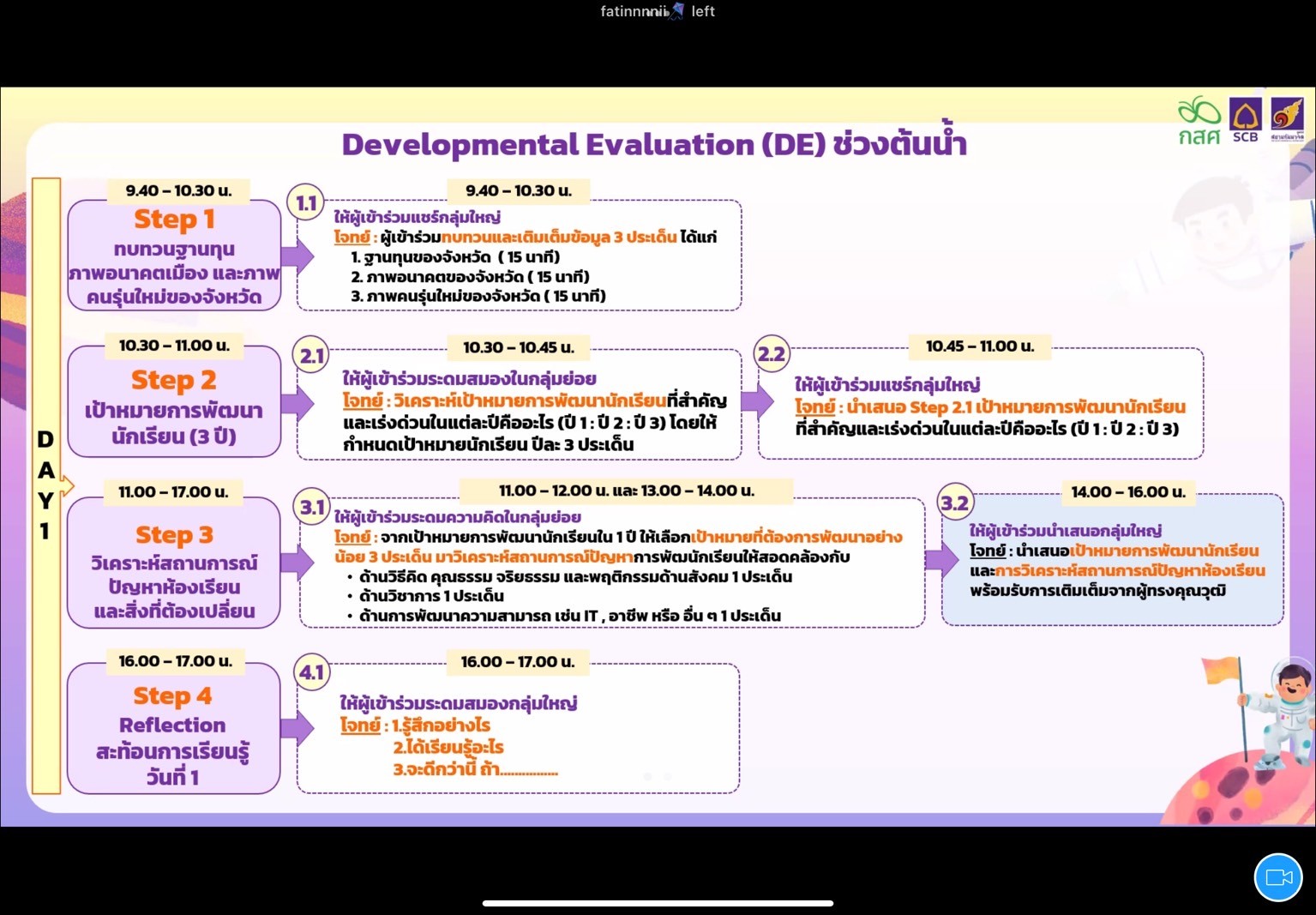The image size is (1316, 915).
Task: Select the 2.2 numbered circle
Action: pyautogui.click(x=772, y=353)
